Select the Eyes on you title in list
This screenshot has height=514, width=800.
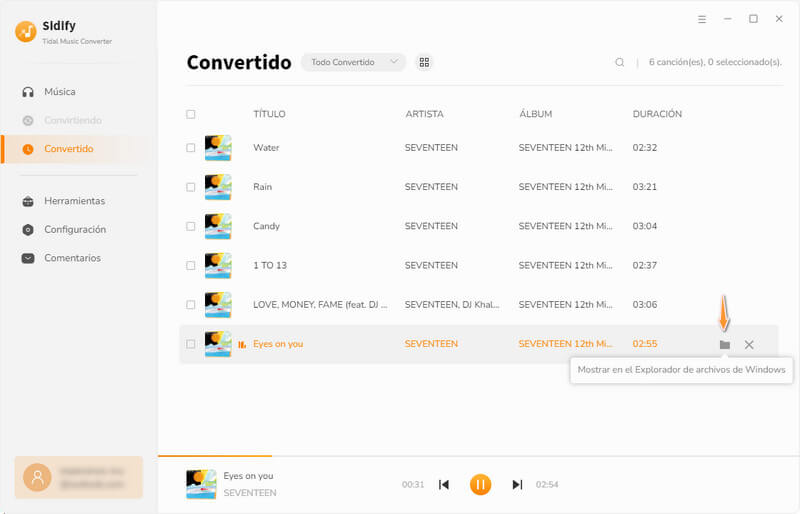(278, 344)
